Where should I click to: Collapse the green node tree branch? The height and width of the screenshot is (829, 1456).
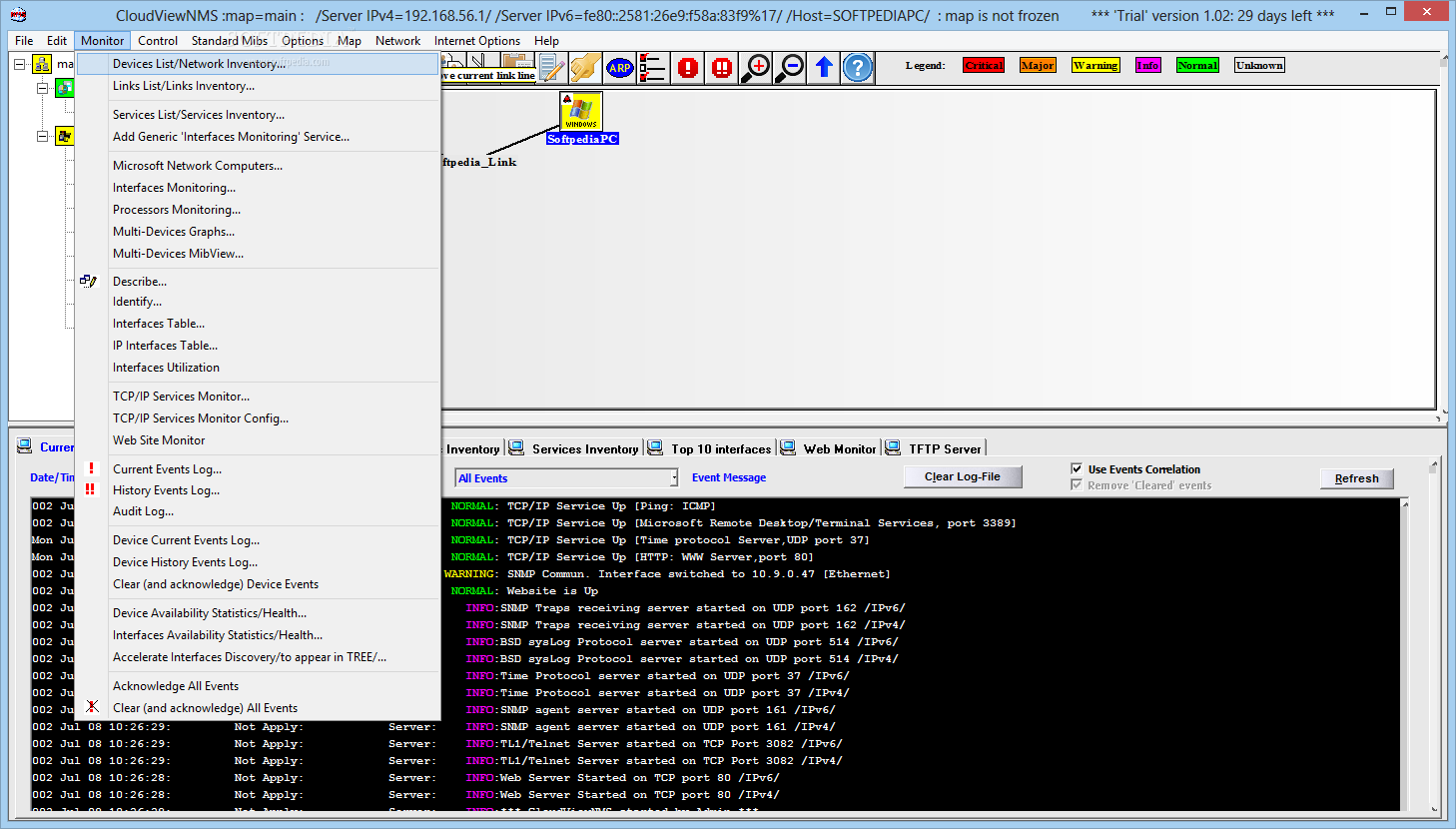point(43,88)
